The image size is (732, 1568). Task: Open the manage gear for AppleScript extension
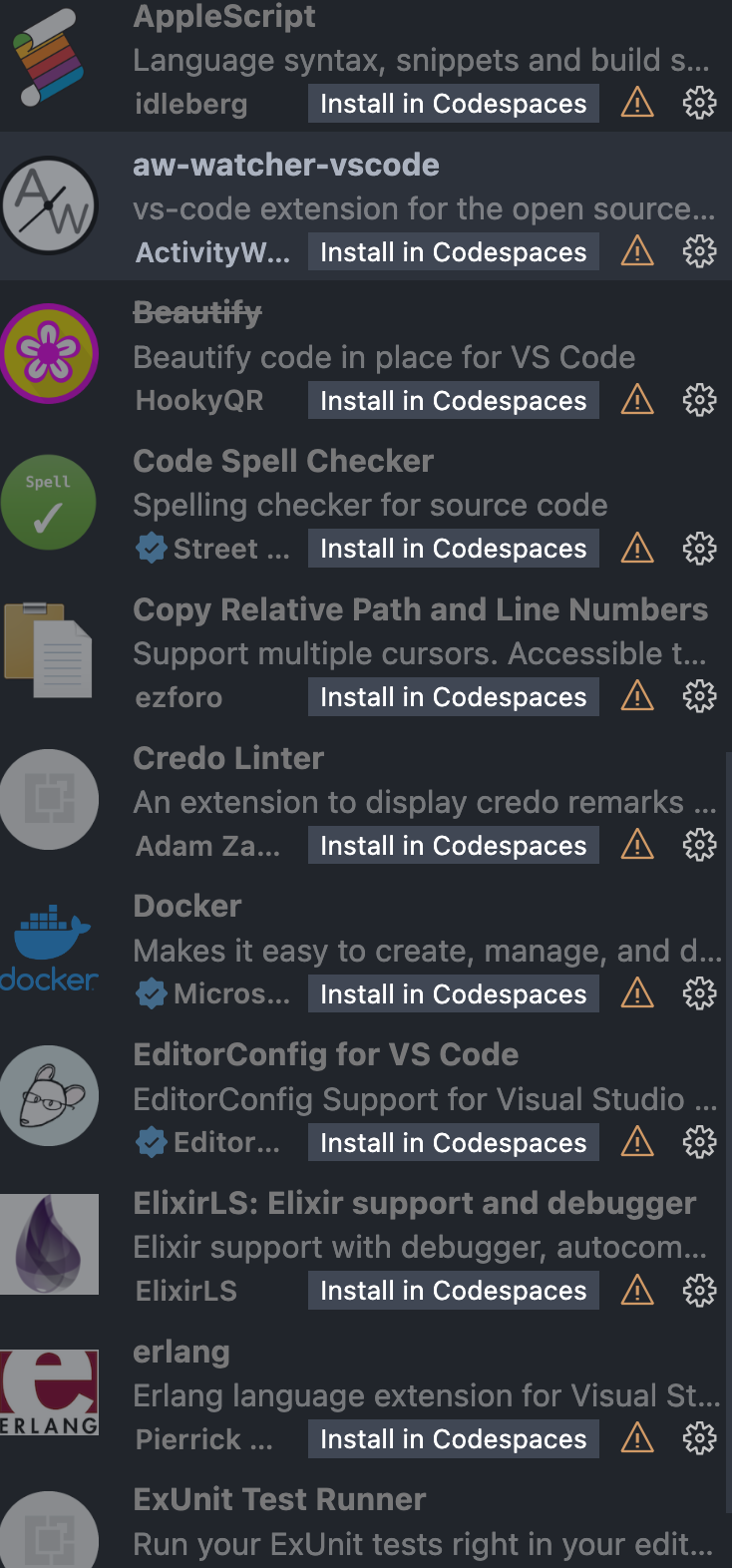pos(699,103)
